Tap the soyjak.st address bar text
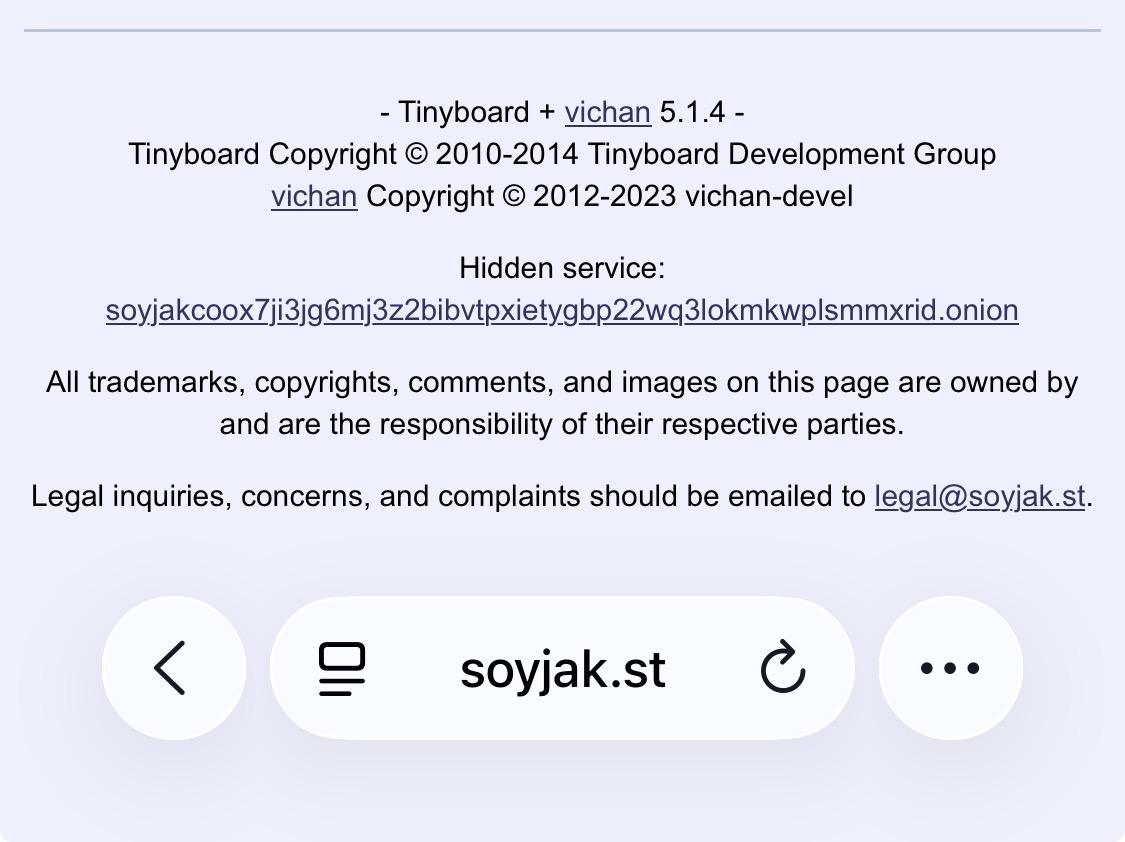 pos(563,669)
